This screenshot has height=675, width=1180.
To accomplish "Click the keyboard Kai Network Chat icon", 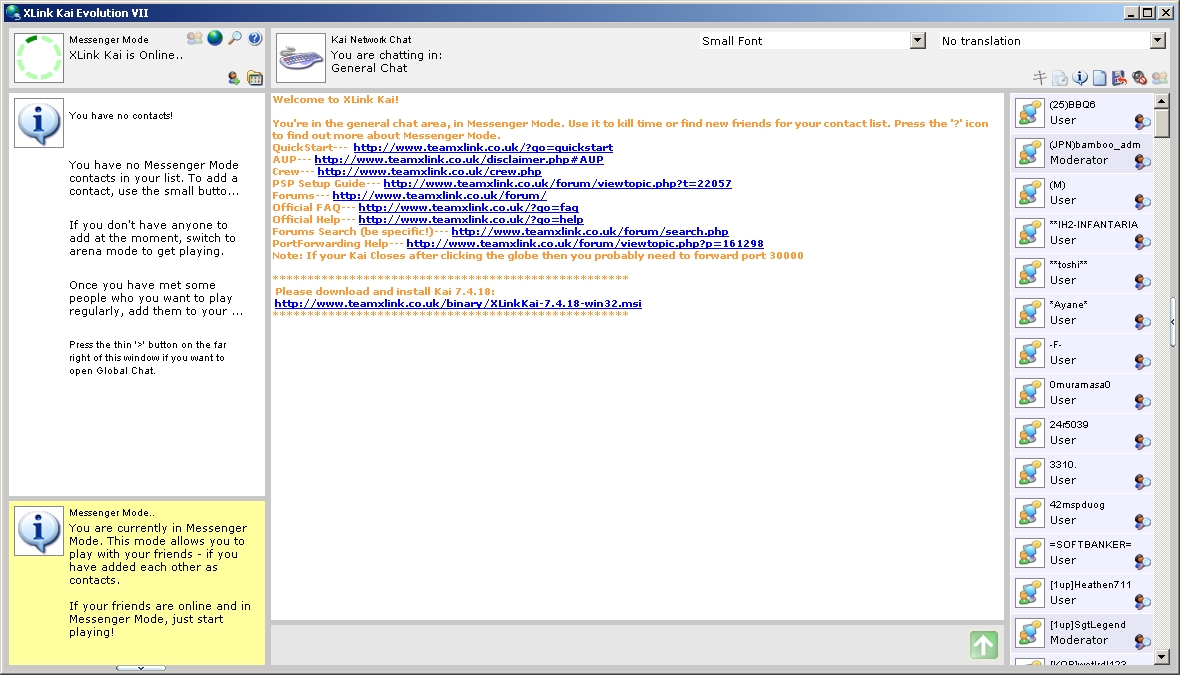I will tap(301, 58).
